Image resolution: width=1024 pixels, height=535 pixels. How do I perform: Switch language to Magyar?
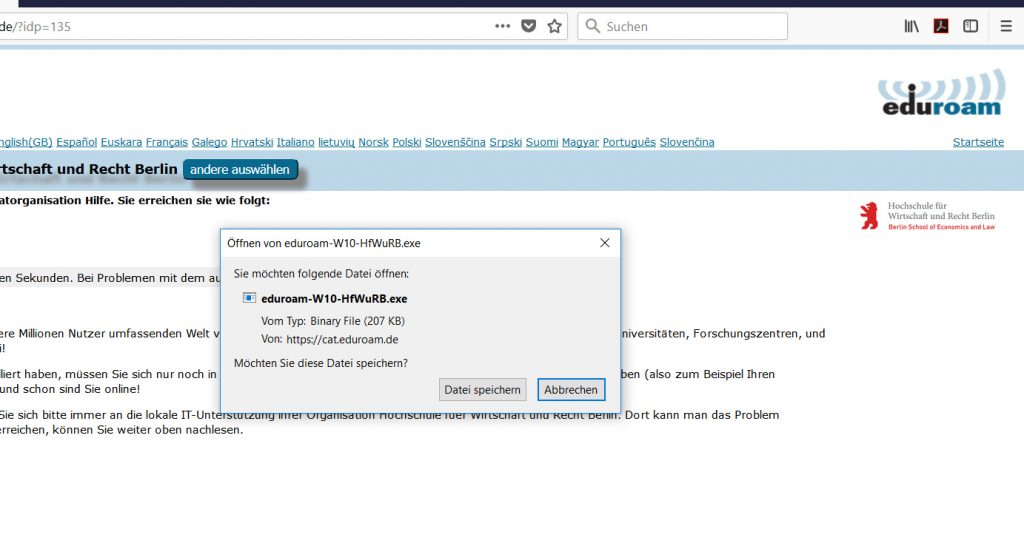[x=580, y=142]
